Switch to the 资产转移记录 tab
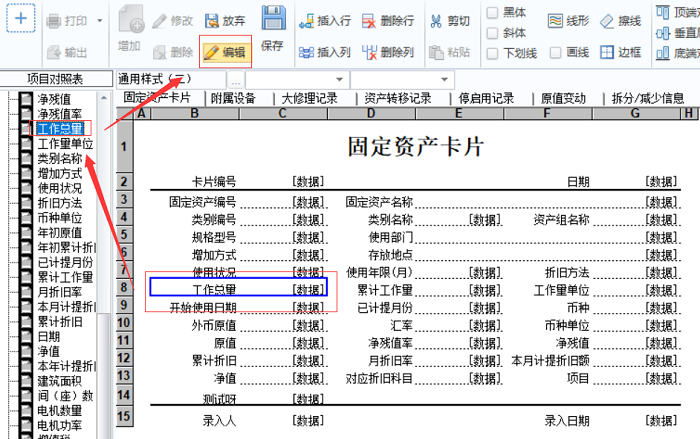700x439 pixels. pyautogui.click(x=398, y=98)
